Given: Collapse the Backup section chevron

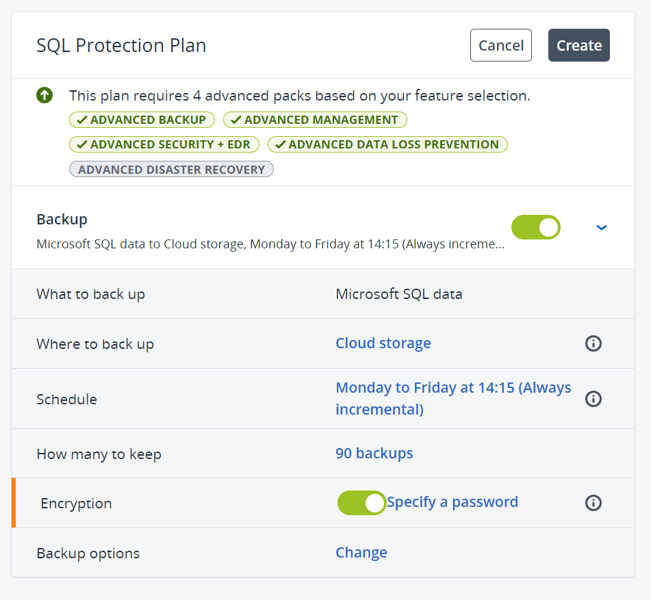Looking at the screenshot, I should [x=601, y=228].
